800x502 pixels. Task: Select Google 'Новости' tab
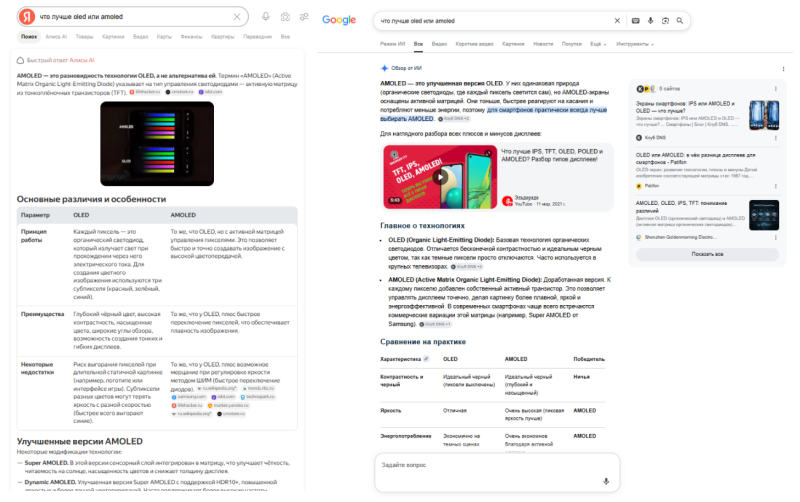(x=543, y=44)
